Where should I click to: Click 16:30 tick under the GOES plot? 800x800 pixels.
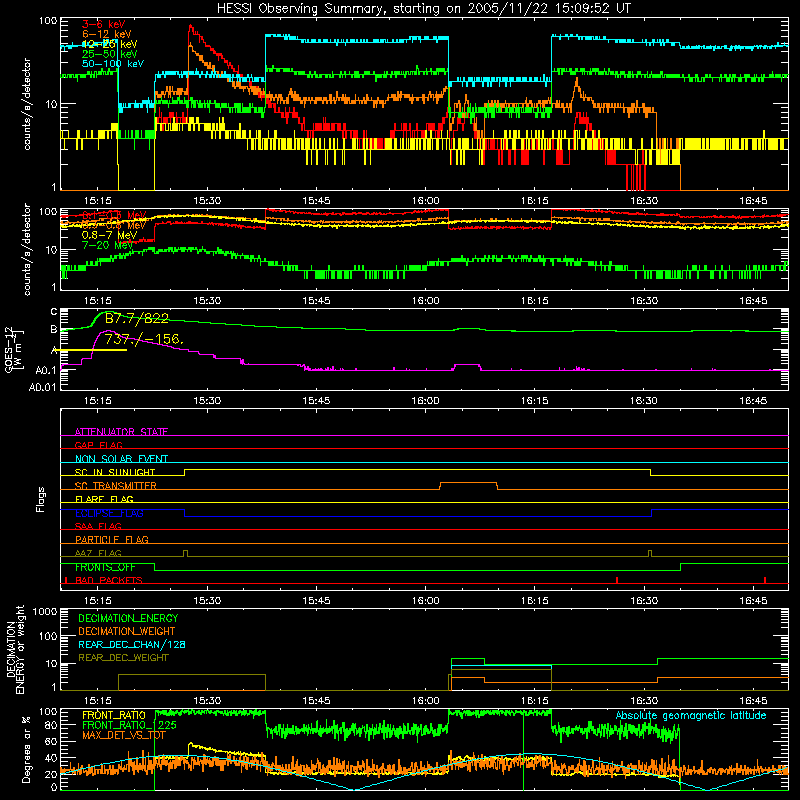click(x=644, y=401)
